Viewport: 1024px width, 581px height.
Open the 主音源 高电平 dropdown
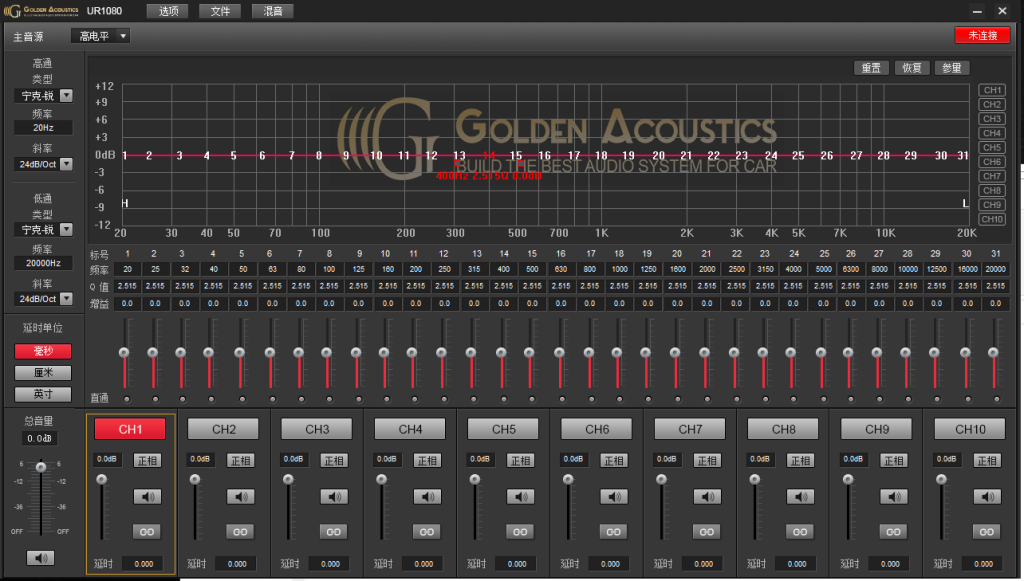101,36
